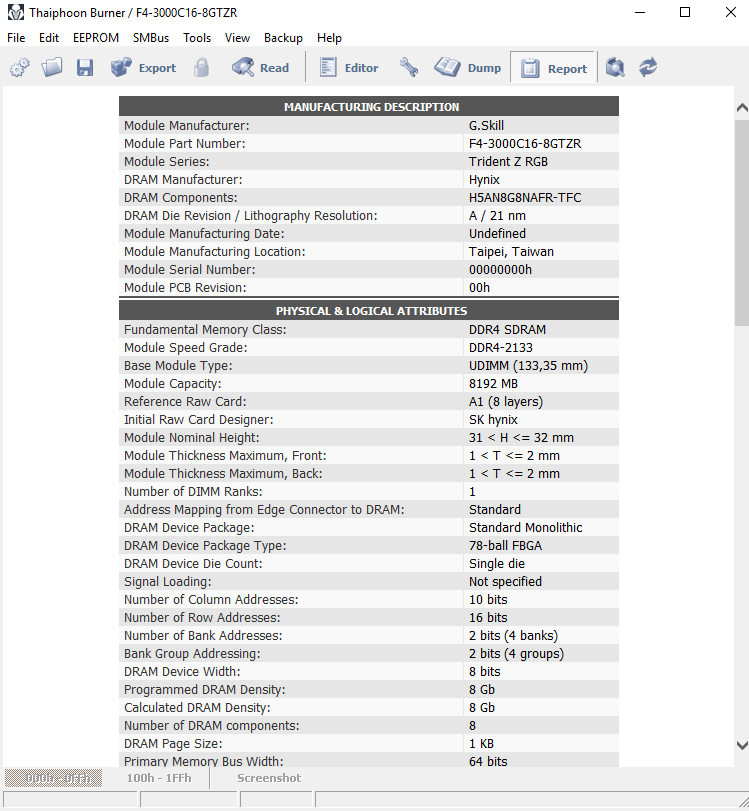749x811 pixels.
Task: Open the View menu
Action: [x=237, y=38]
